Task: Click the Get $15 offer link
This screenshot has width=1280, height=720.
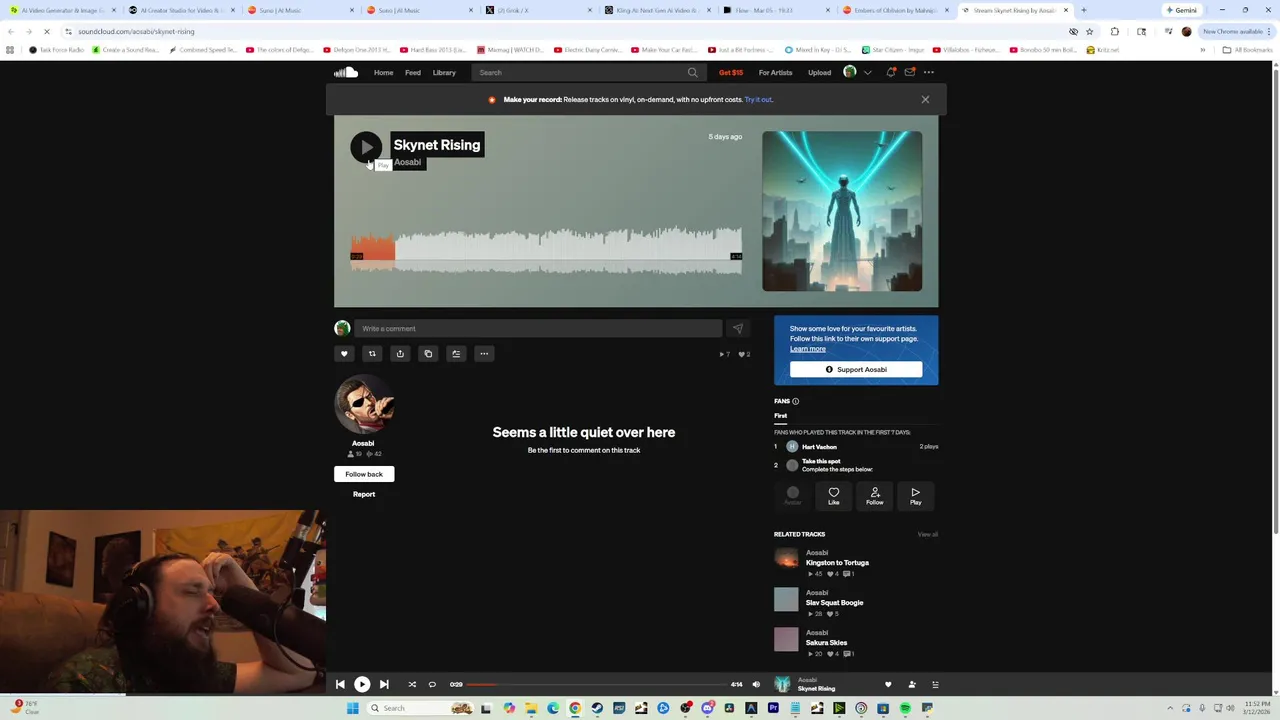Action: coord(731,72)
